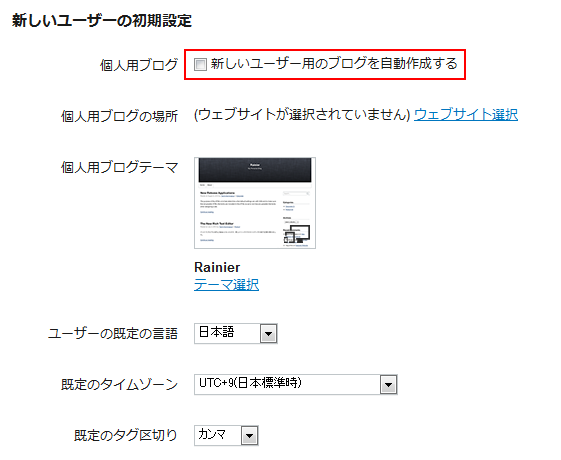This screenshot has height=460, width=561.
Task: Click the arrow button of the カンマ dropdown
Action: tap(249, 436)
